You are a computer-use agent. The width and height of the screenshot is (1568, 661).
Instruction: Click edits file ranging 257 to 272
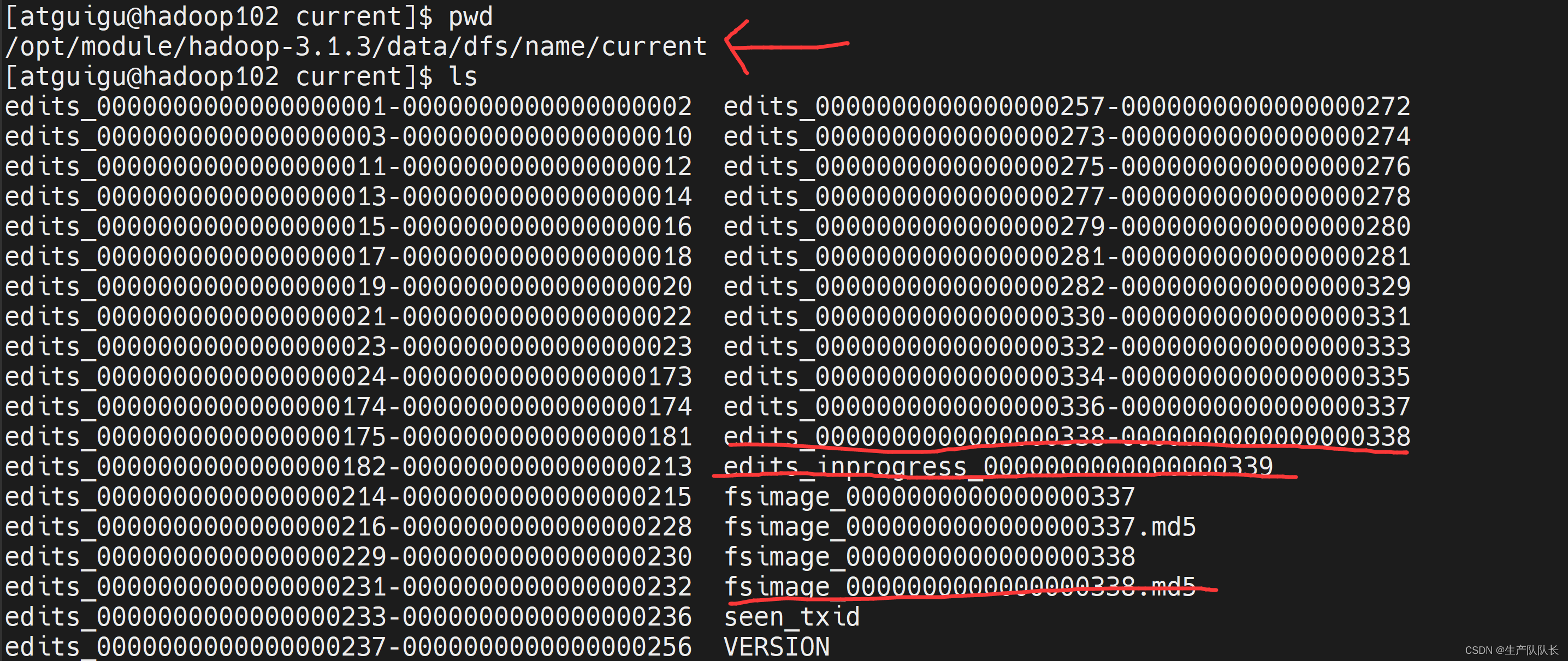(x=1067, y=106)
